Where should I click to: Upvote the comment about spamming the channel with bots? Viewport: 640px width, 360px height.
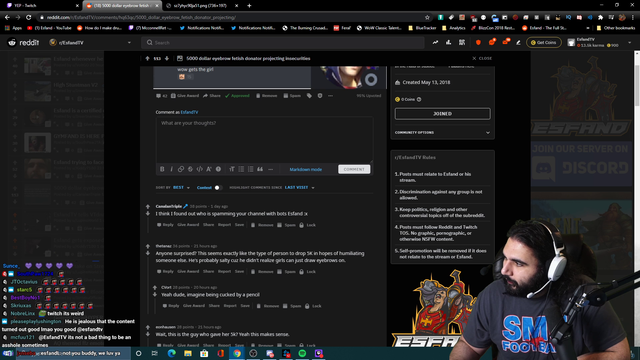tap(148, 207)
